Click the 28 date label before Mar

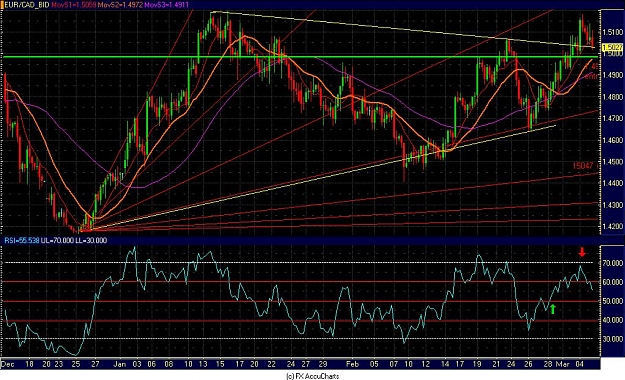tap(548, 364)
